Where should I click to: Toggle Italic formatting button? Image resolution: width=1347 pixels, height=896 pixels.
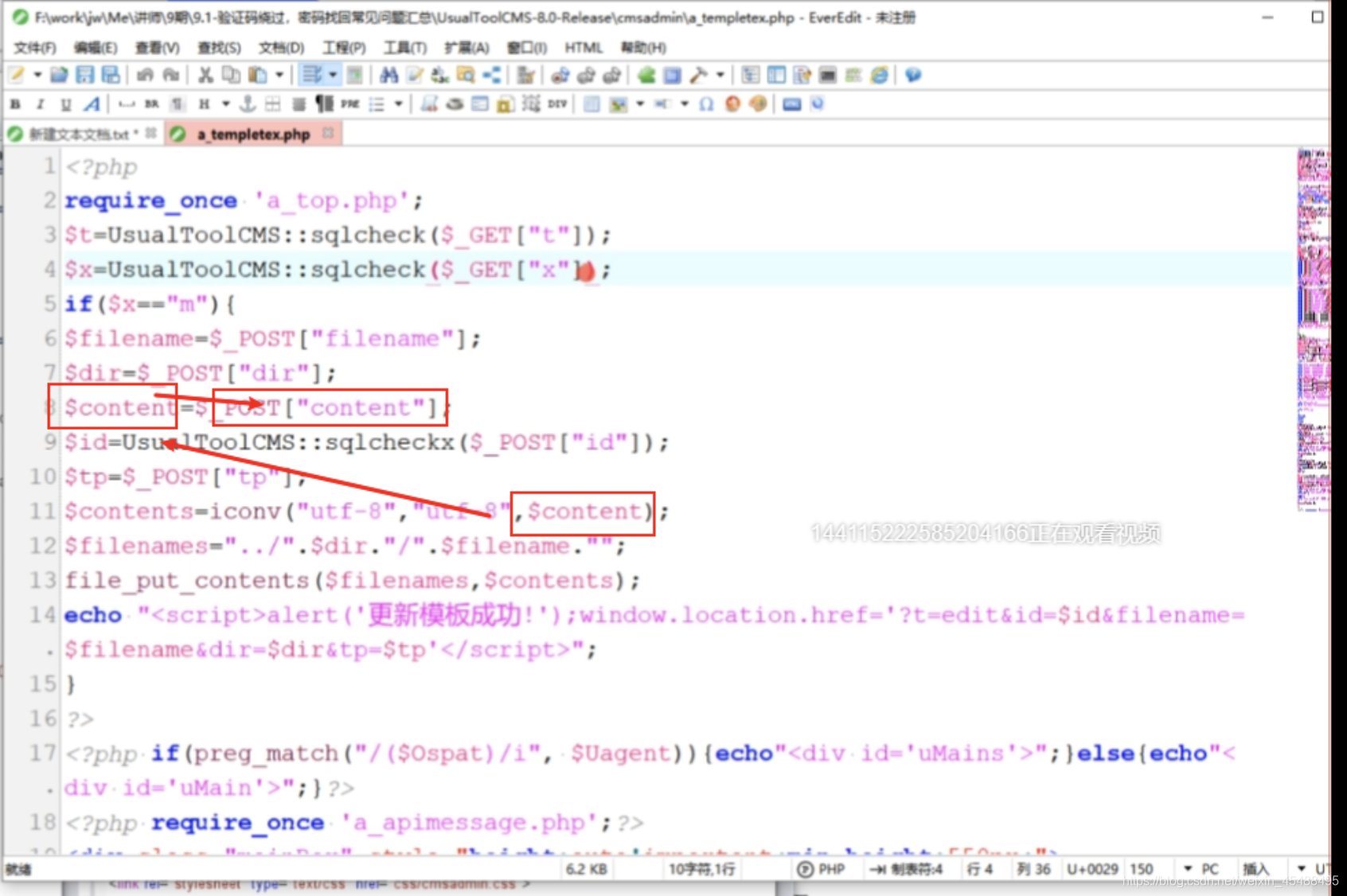41,103
